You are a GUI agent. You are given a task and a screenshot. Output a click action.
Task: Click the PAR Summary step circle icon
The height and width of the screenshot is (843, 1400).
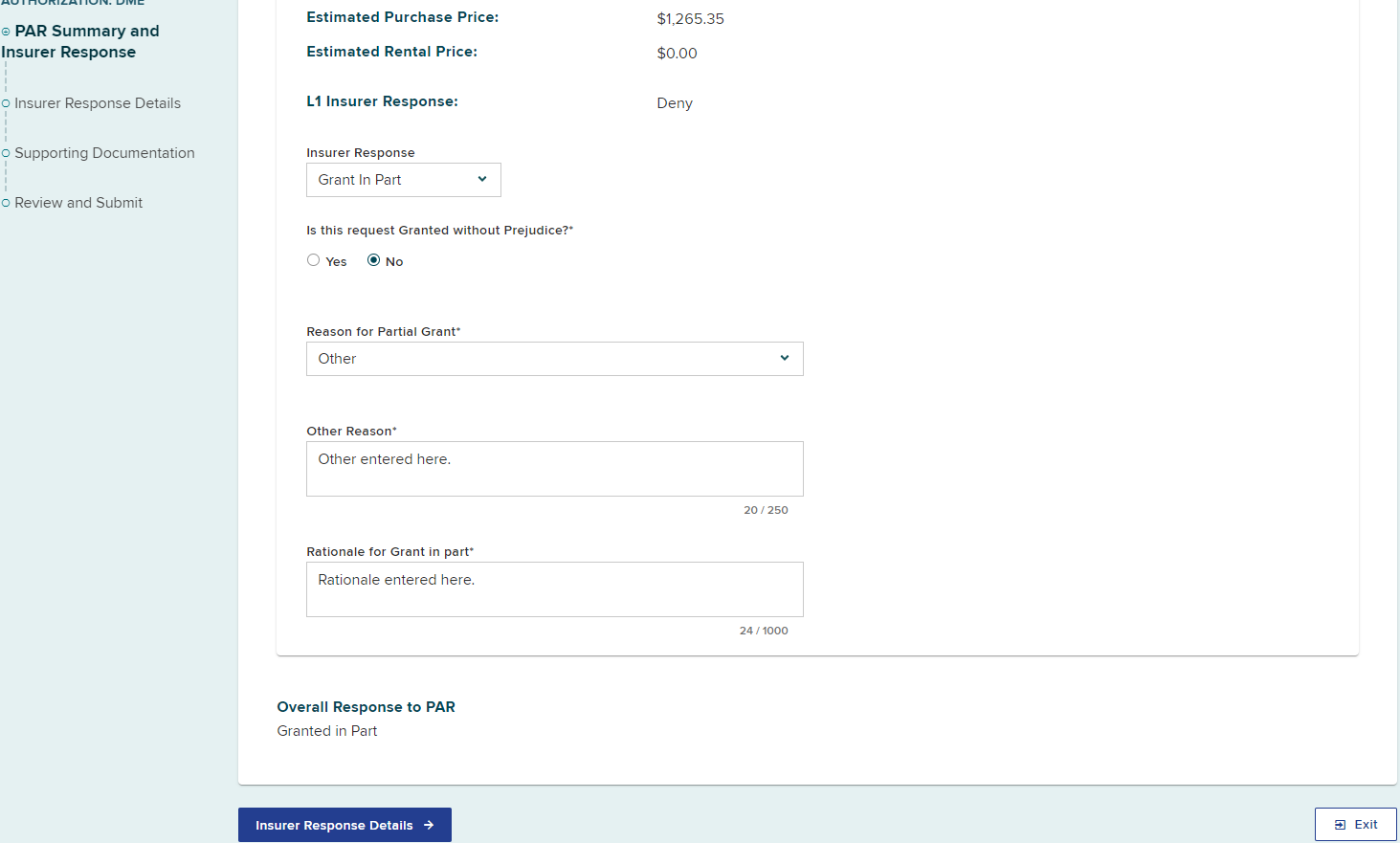pos(6,32)
